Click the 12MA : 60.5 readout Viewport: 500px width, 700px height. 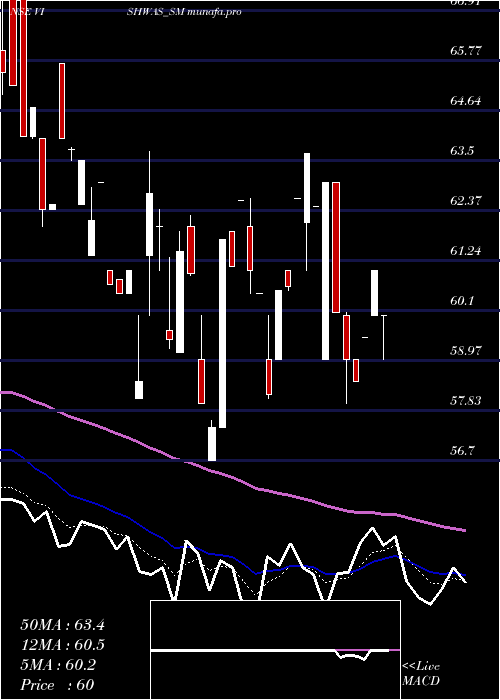tap(62, 645)
